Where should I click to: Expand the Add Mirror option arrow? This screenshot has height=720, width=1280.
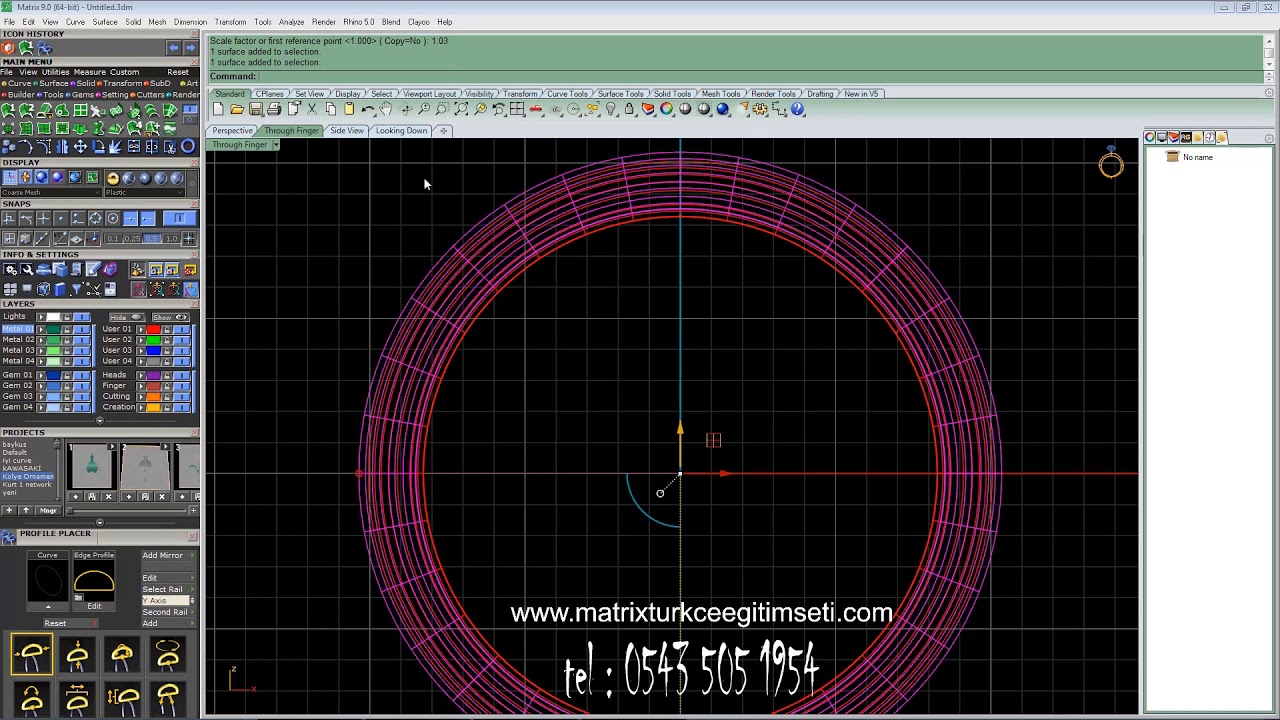(192, 556)
